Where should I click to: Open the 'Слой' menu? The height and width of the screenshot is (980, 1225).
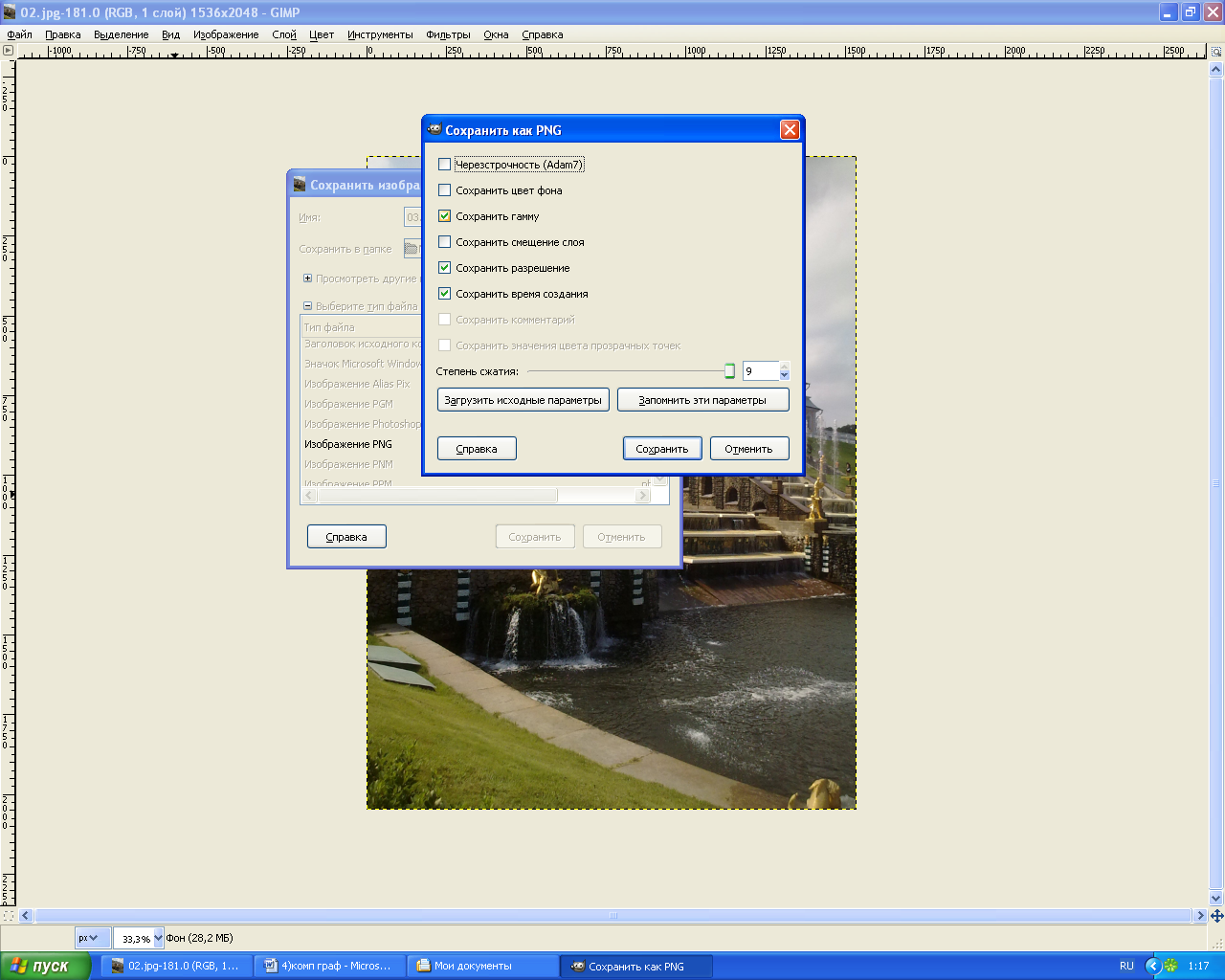[284, 34]
